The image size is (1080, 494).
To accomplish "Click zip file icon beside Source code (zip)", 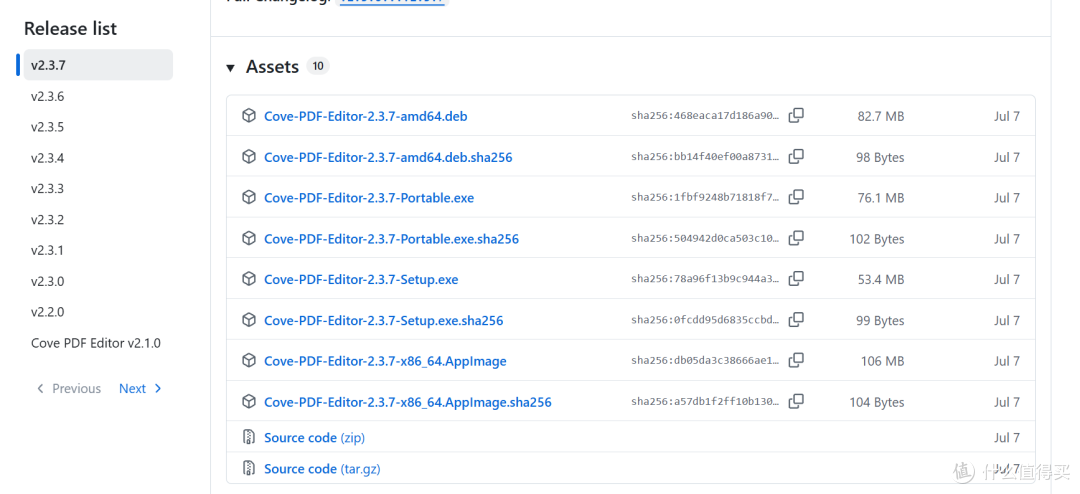I will point(249,437).
